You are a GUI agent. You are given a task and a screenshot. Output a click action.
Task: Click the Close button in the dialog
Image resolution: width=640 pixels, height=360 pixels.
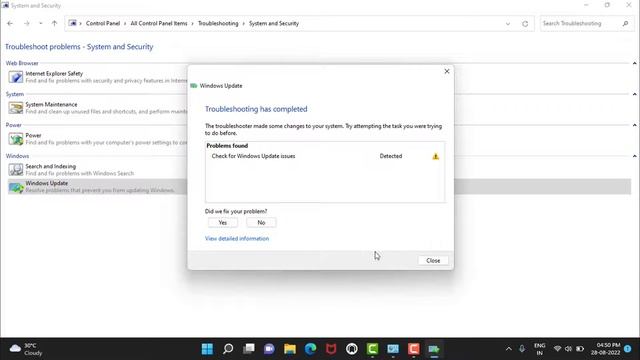pos(433,260)
